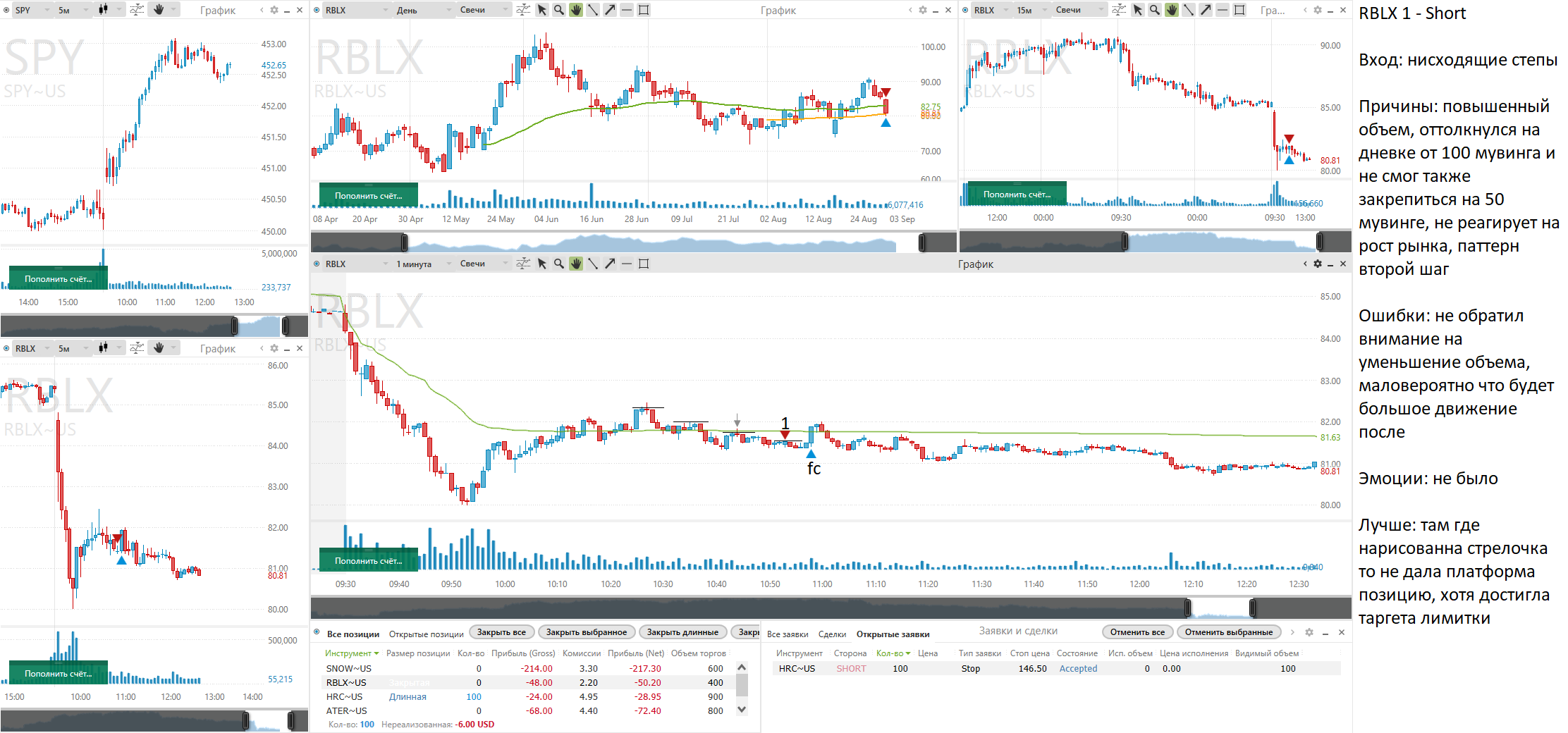Click Пополнить счёт on the RBLX 1-minute chart
The width and height of the screenshot is (1568, 733).
pyautogui.click(x=368, y=560)
